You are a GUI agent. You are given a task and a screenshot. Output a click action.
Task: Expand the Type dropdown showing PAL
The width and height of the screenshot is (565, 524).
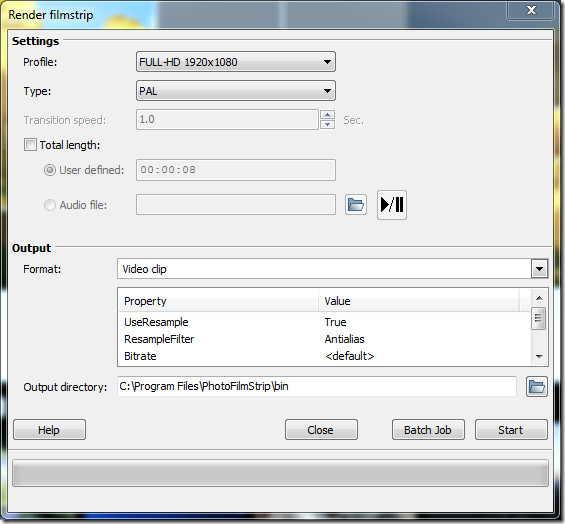point(236,91)
